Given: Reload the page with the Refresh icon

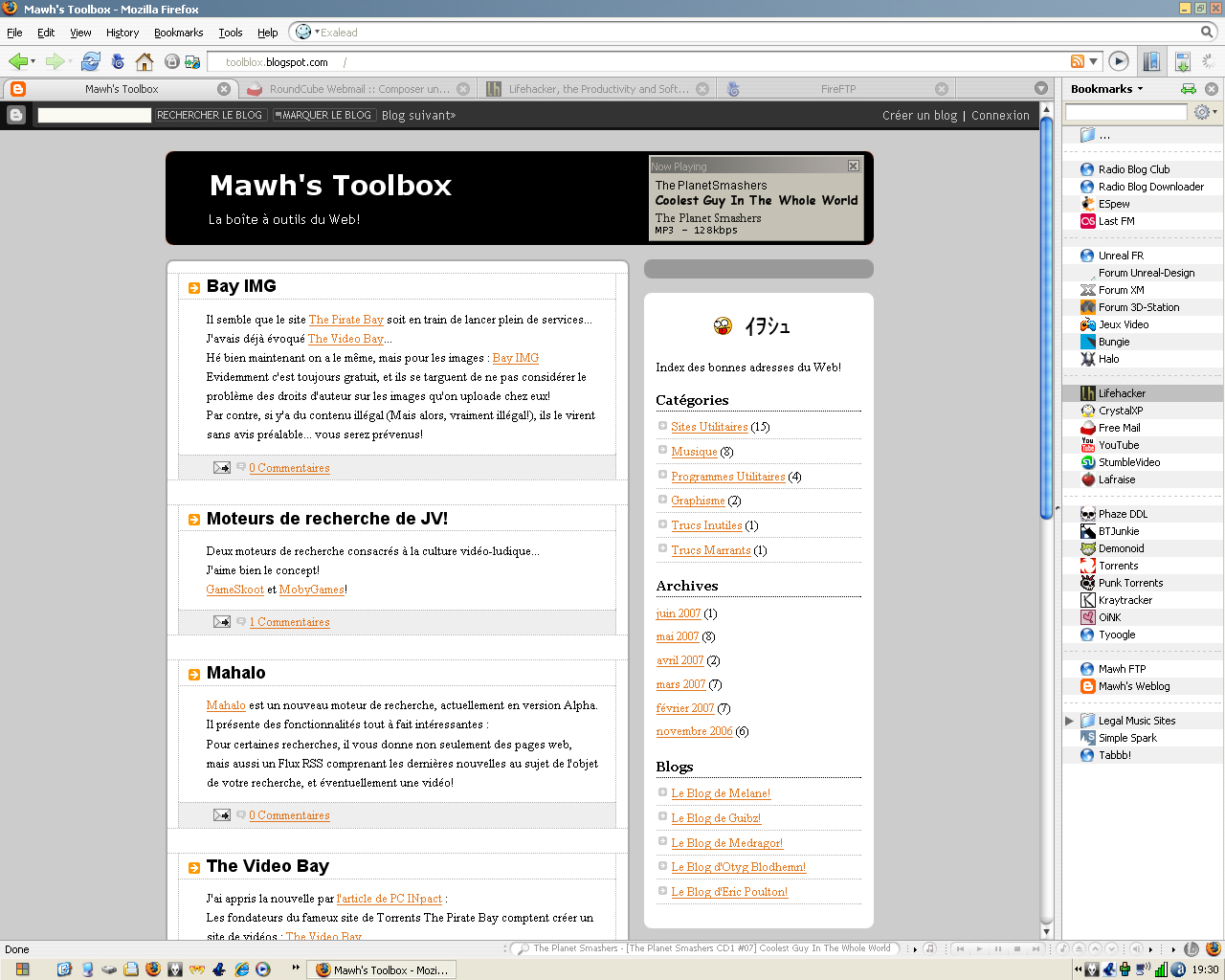Looking at the screenshot, I should click(91, 61).
